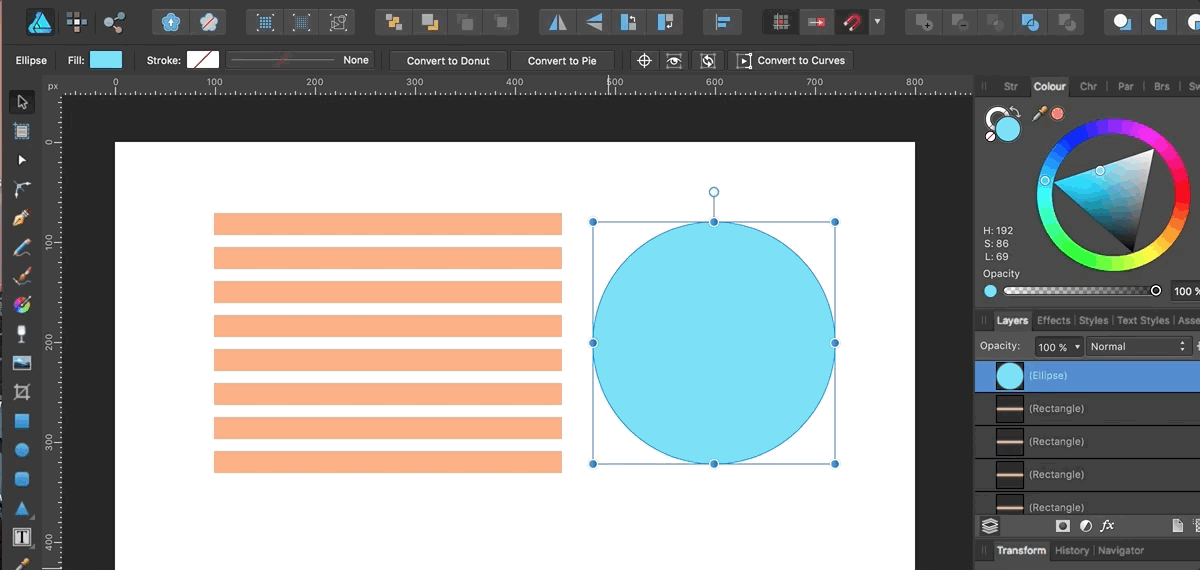Click the Flip Horizontal icon

(x=559, y=21)
